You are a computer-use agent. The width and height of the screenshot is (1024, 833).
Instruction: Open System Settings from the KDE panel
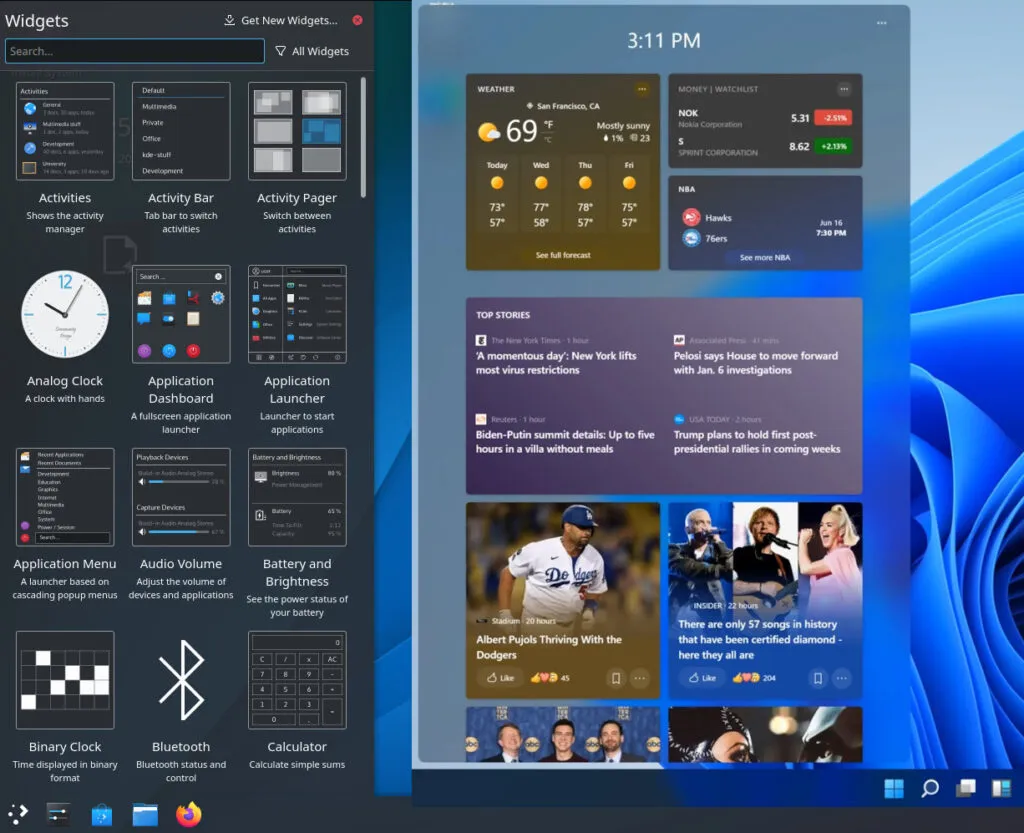pyautogui.click(x=59, y=814)
